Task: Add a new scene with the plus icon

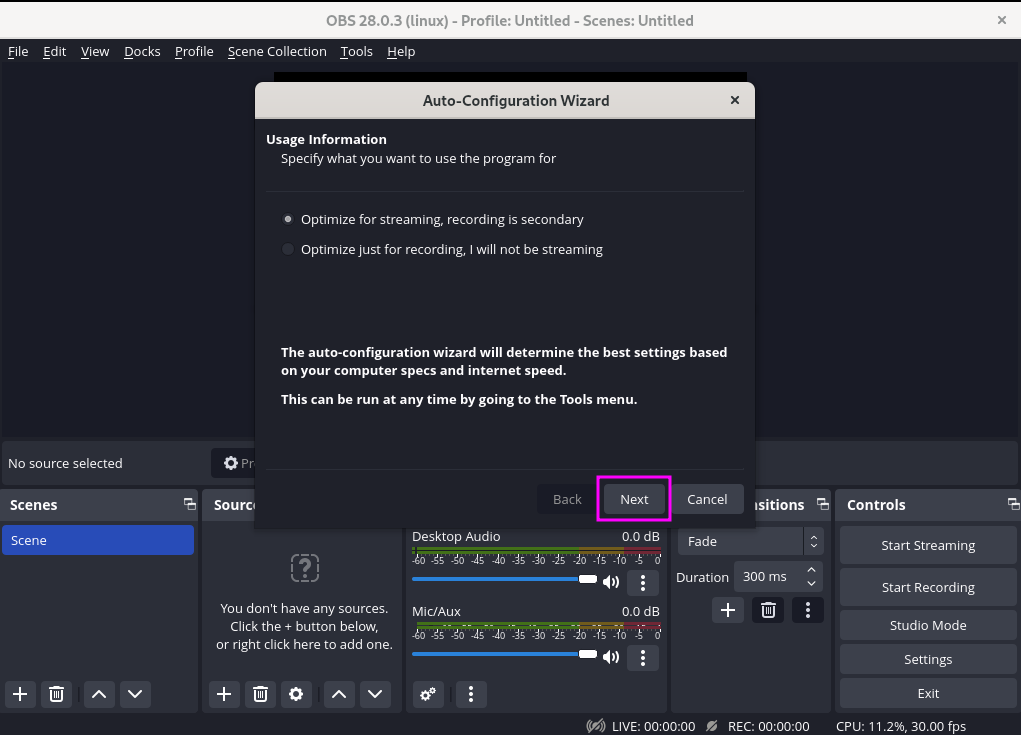Action: [19, 694]
